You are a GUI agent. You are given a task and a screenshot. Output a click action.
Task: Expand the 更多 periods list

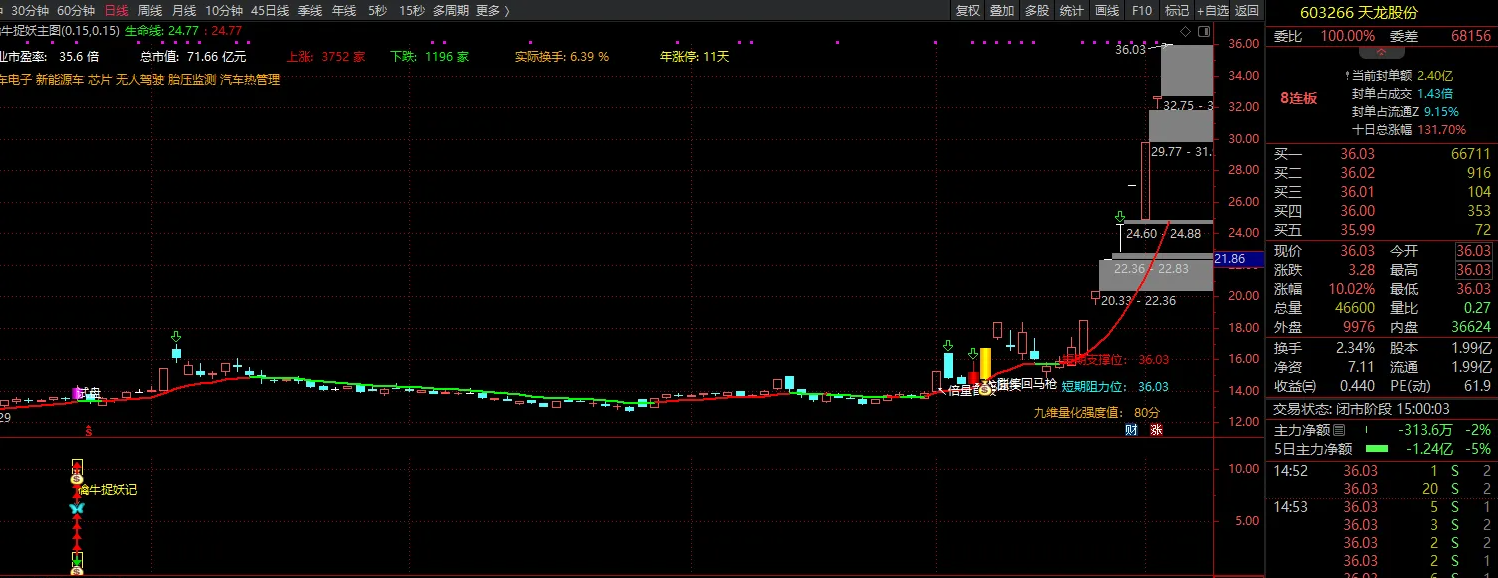point(492,10)
